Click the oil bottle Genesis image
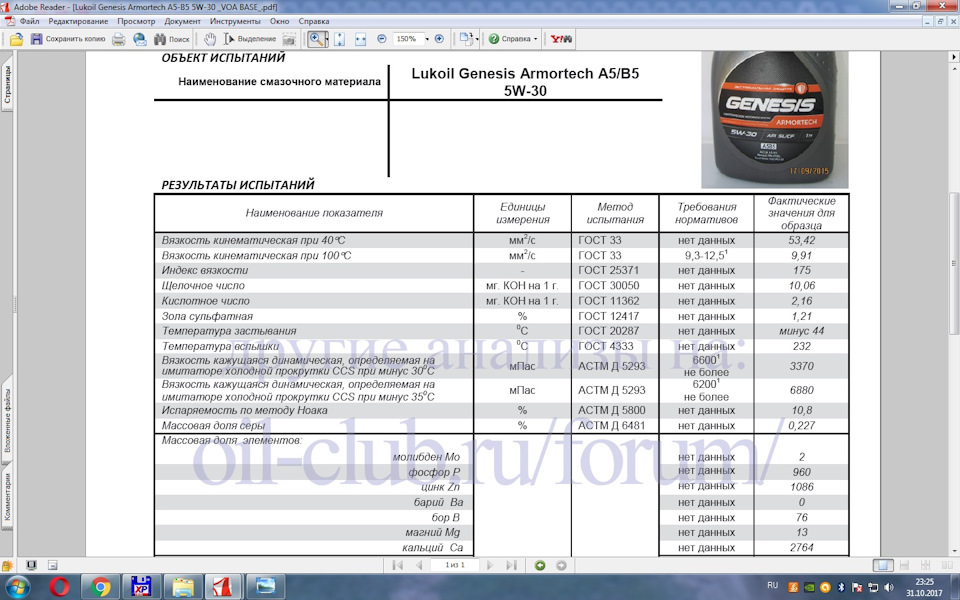This screenshot has width=960, height=600. coord(774,119)
